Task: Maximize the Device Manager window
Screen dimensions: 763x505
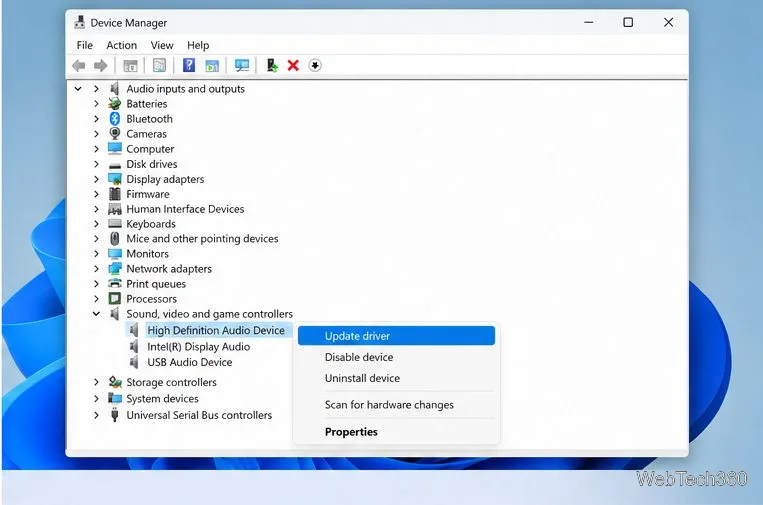Action: (628, 22)
